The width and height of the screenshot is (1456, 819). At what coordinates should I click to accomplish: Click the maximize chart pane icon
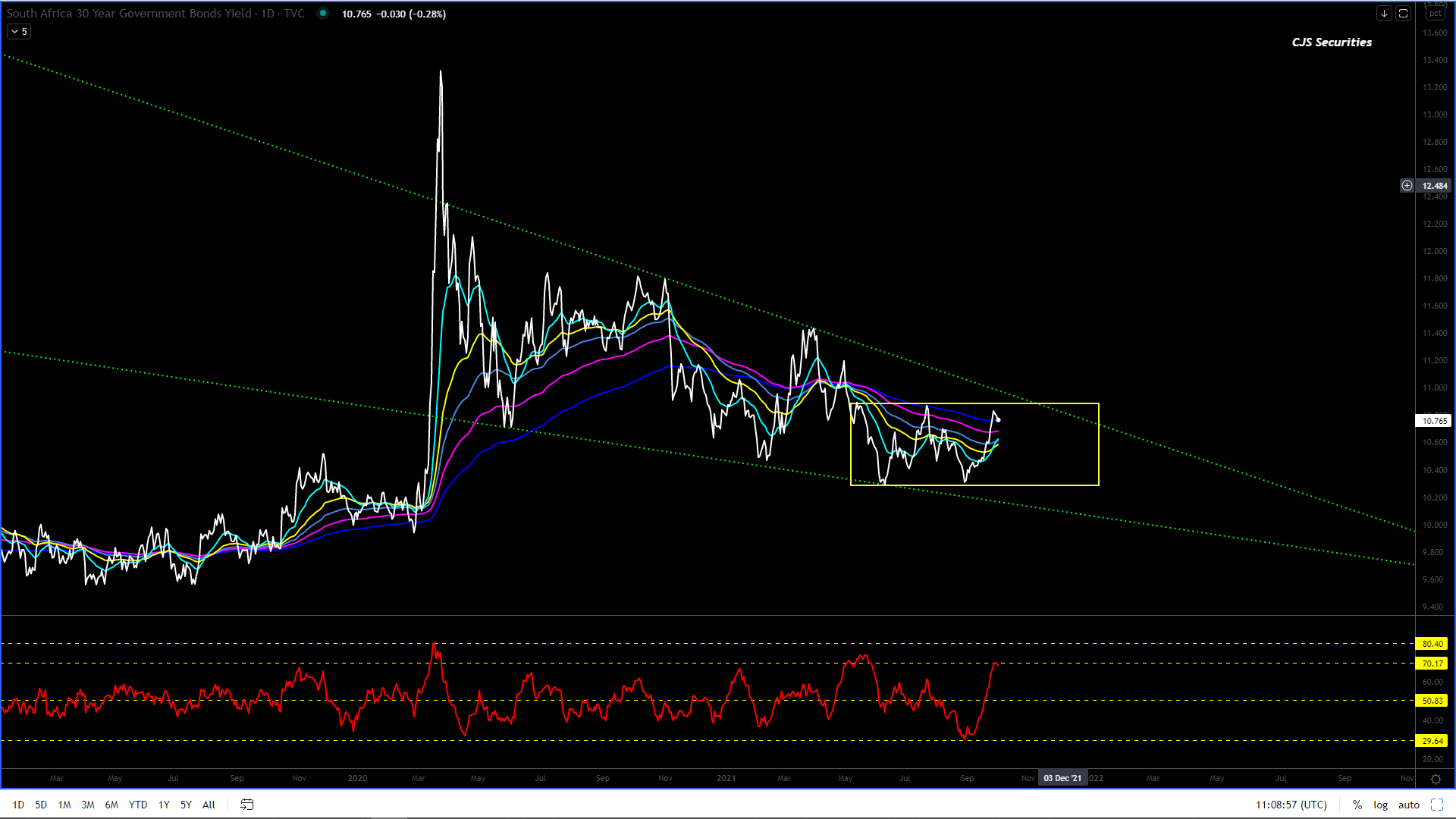pos(1403,14)
